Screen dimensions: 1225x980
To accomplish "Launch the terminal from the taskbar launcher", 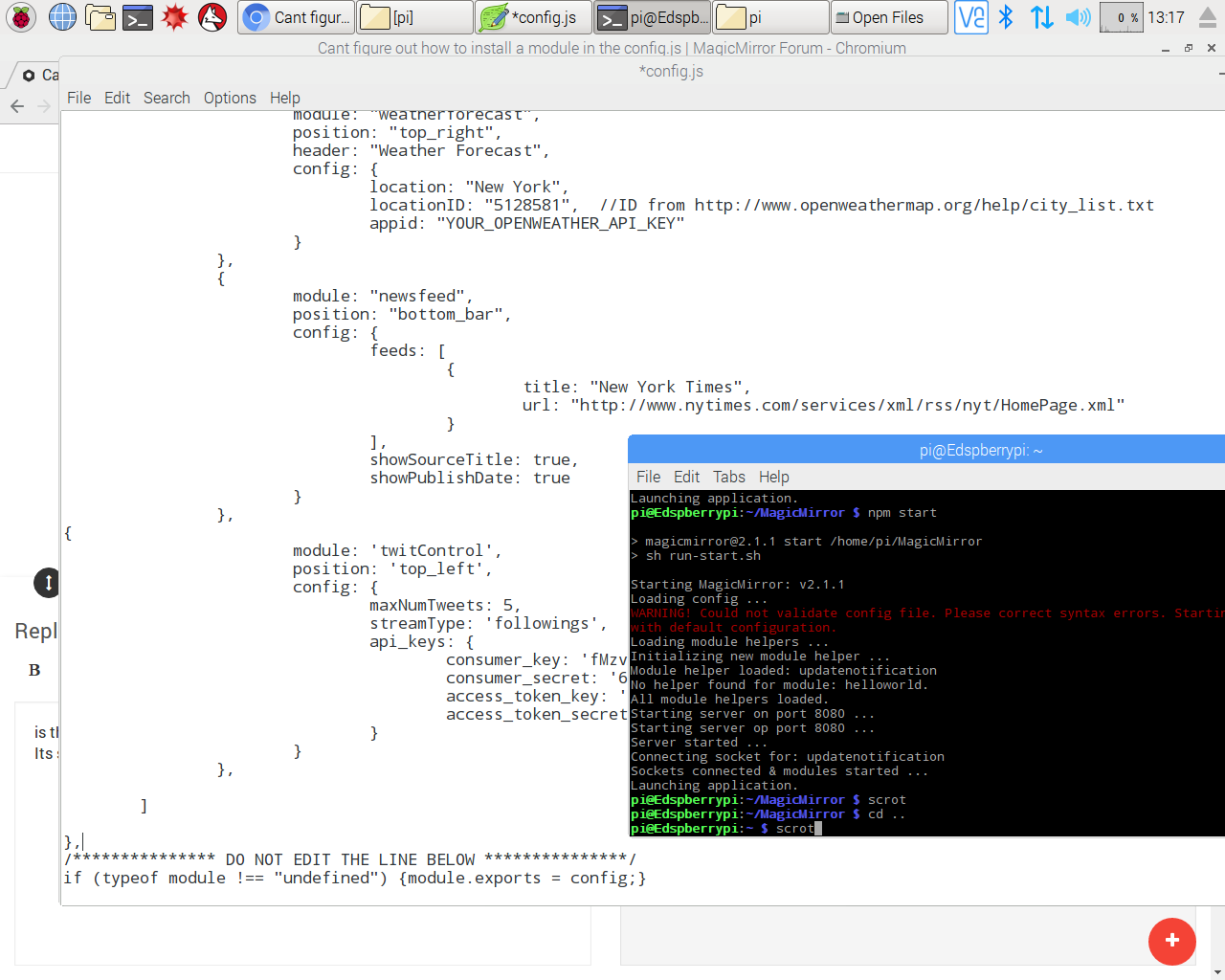I will [138, 17].
